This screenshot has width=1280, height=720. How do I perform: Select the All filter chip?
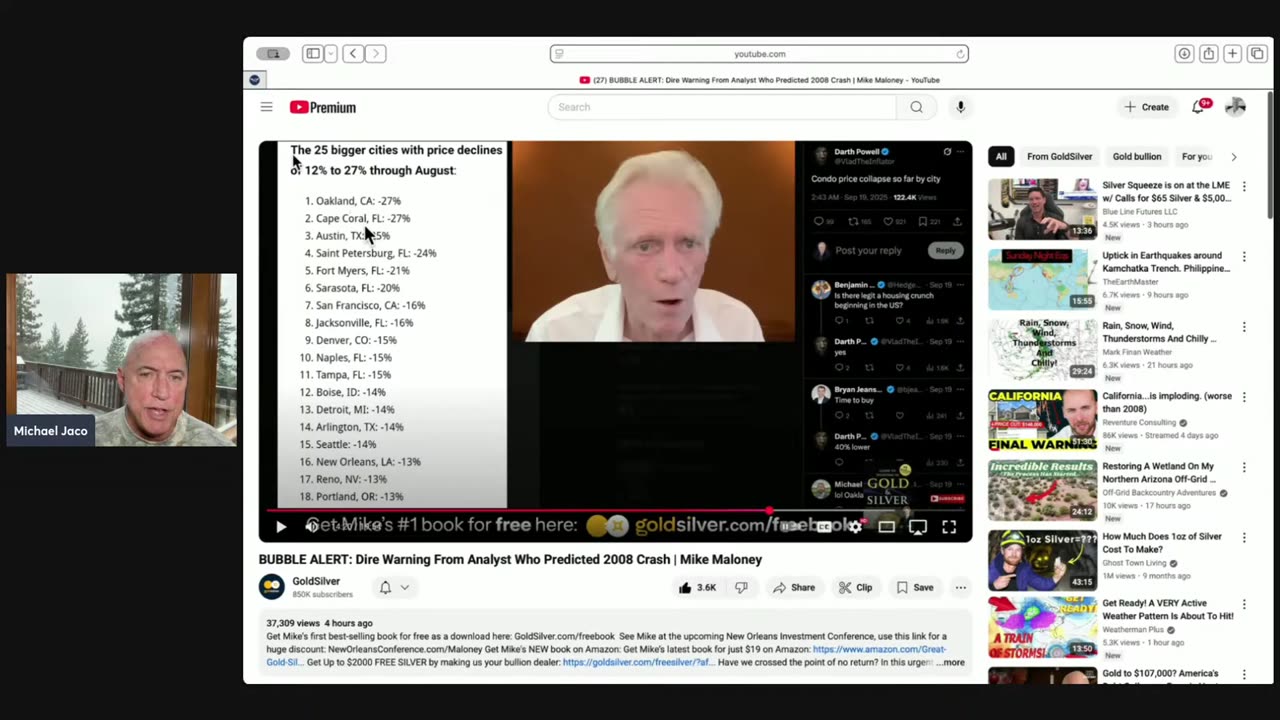tap(1001, 156)
